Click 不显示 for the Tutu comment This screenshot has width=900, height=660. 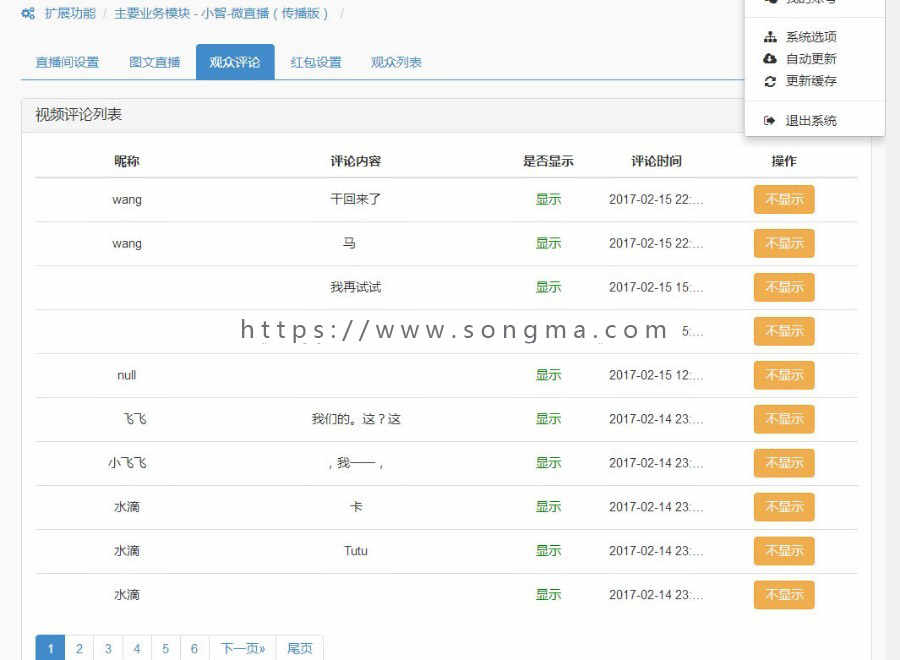point(784,550)
